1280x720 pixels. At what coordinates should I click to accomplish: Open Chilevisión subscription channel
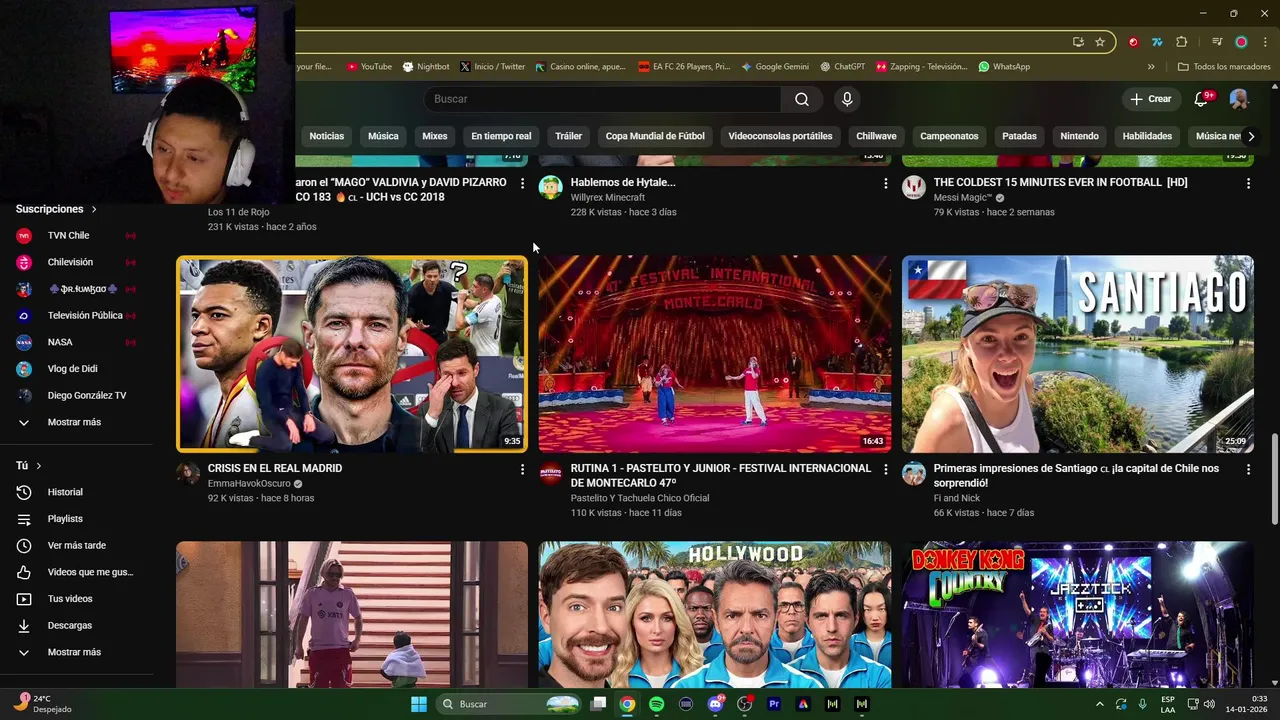coord(76,262)
